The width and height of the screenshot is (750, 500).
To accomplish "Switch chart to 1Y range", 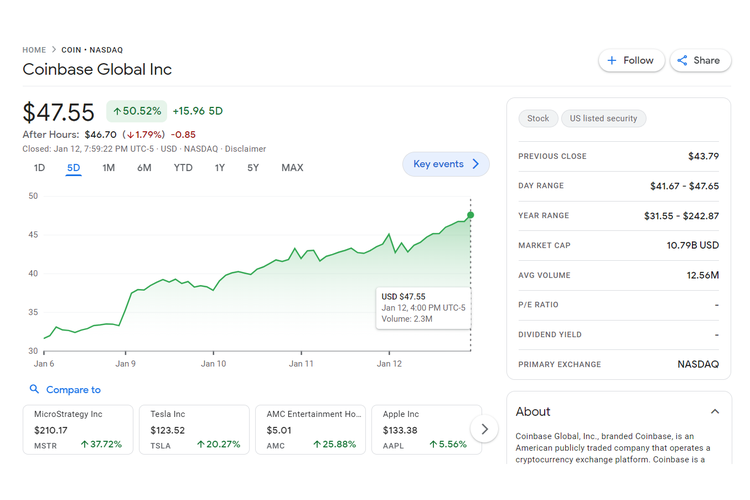I will pos(220,168).
